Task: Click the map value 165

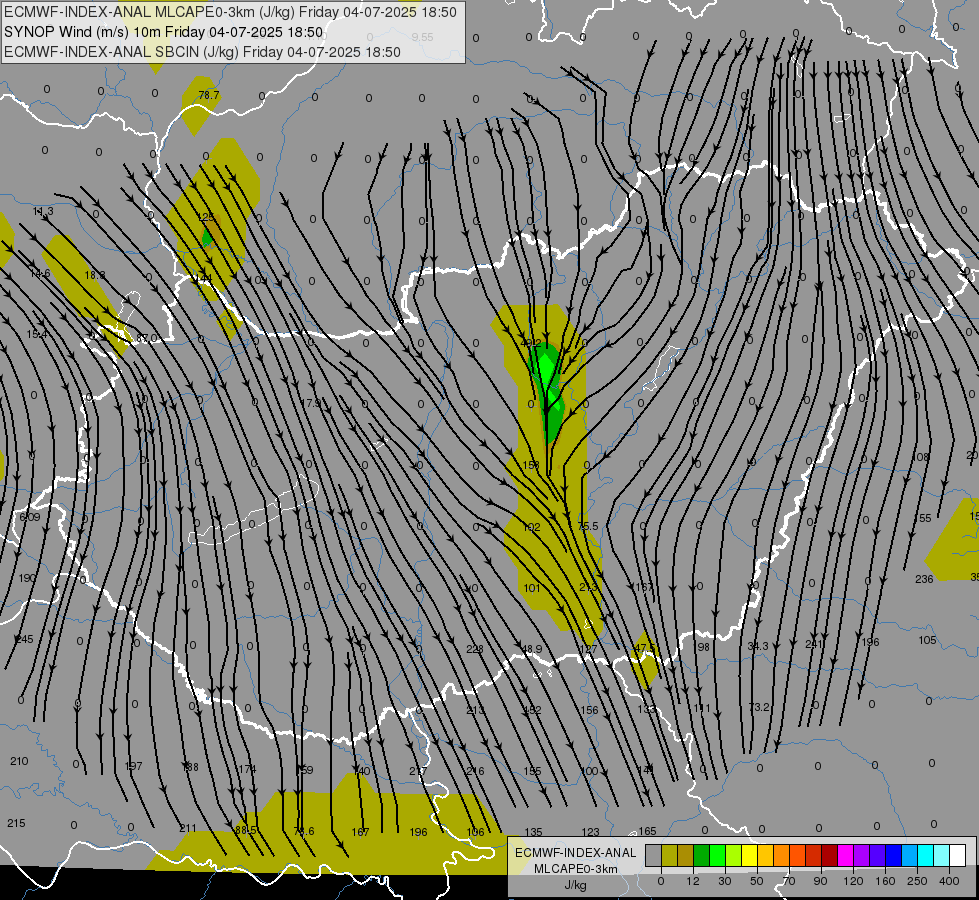Action: tap(647, 831)
